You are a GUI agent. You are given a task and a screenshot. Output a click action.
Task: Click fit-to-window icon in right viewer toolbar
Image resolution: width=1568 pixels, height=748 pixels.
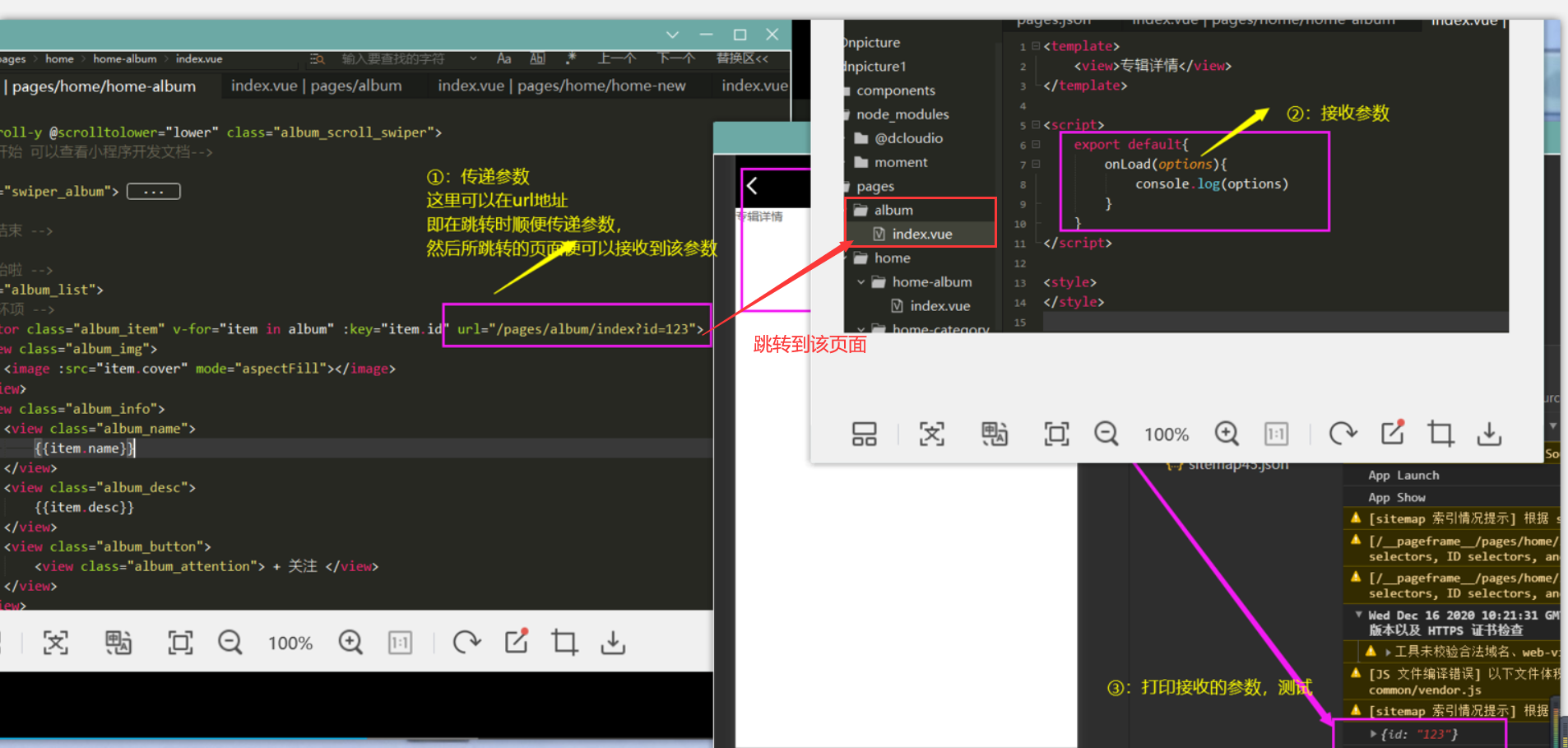[1056, 434]
